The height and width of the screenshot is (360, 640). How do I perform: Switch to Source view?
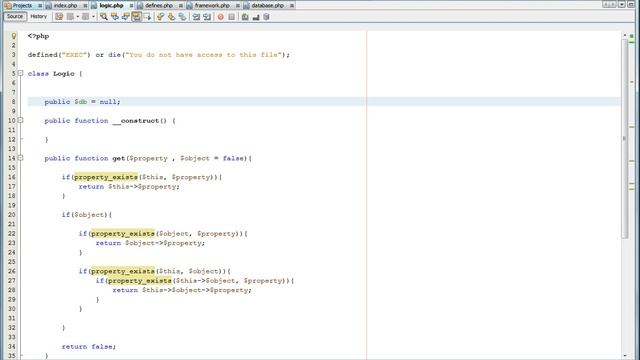click(15, 16)
